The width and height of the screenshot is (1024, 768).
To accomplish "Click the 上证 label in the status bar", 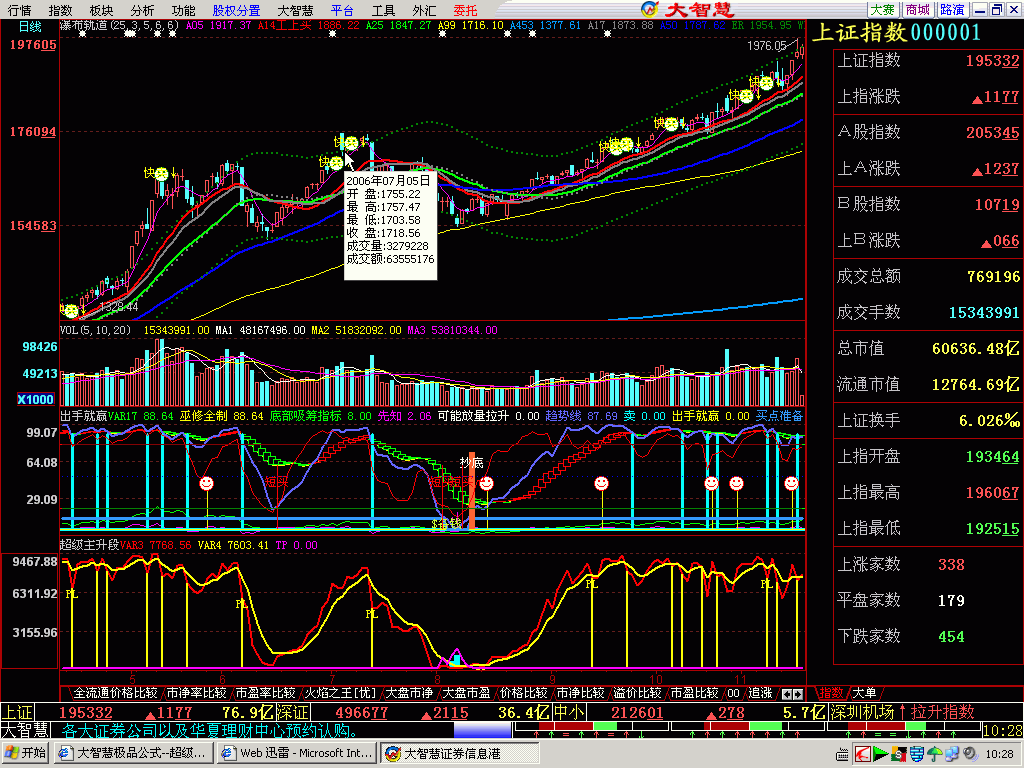I will pyautogui.click(x=17, y=712).
